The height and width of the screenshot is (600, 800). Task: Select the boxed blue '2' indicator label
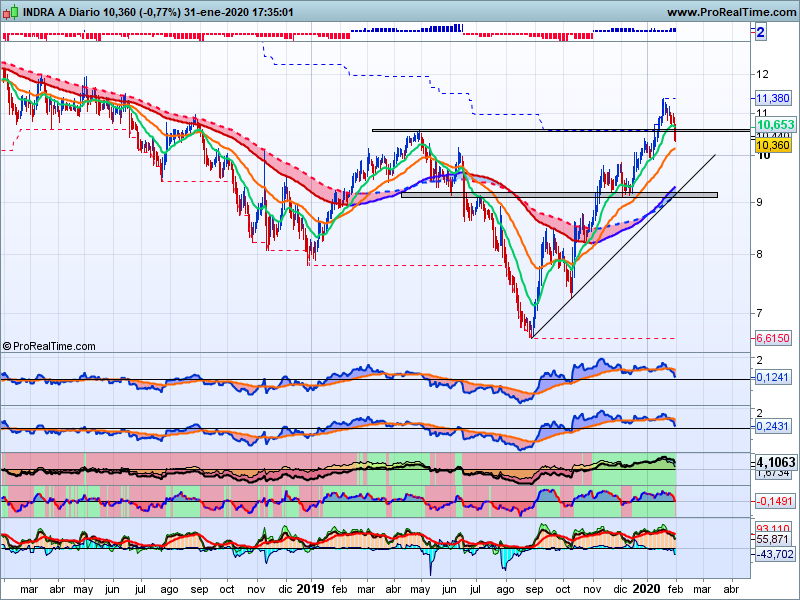pos(760,33)
